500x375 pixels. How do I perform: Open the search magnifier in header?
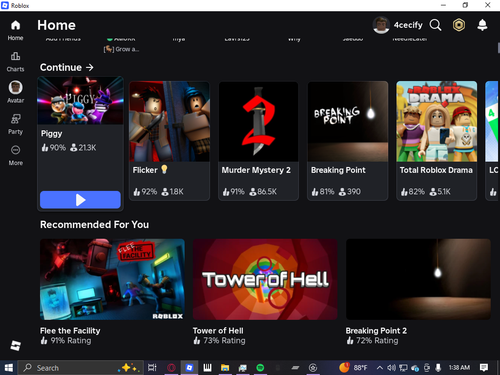[x=435, y=25]
